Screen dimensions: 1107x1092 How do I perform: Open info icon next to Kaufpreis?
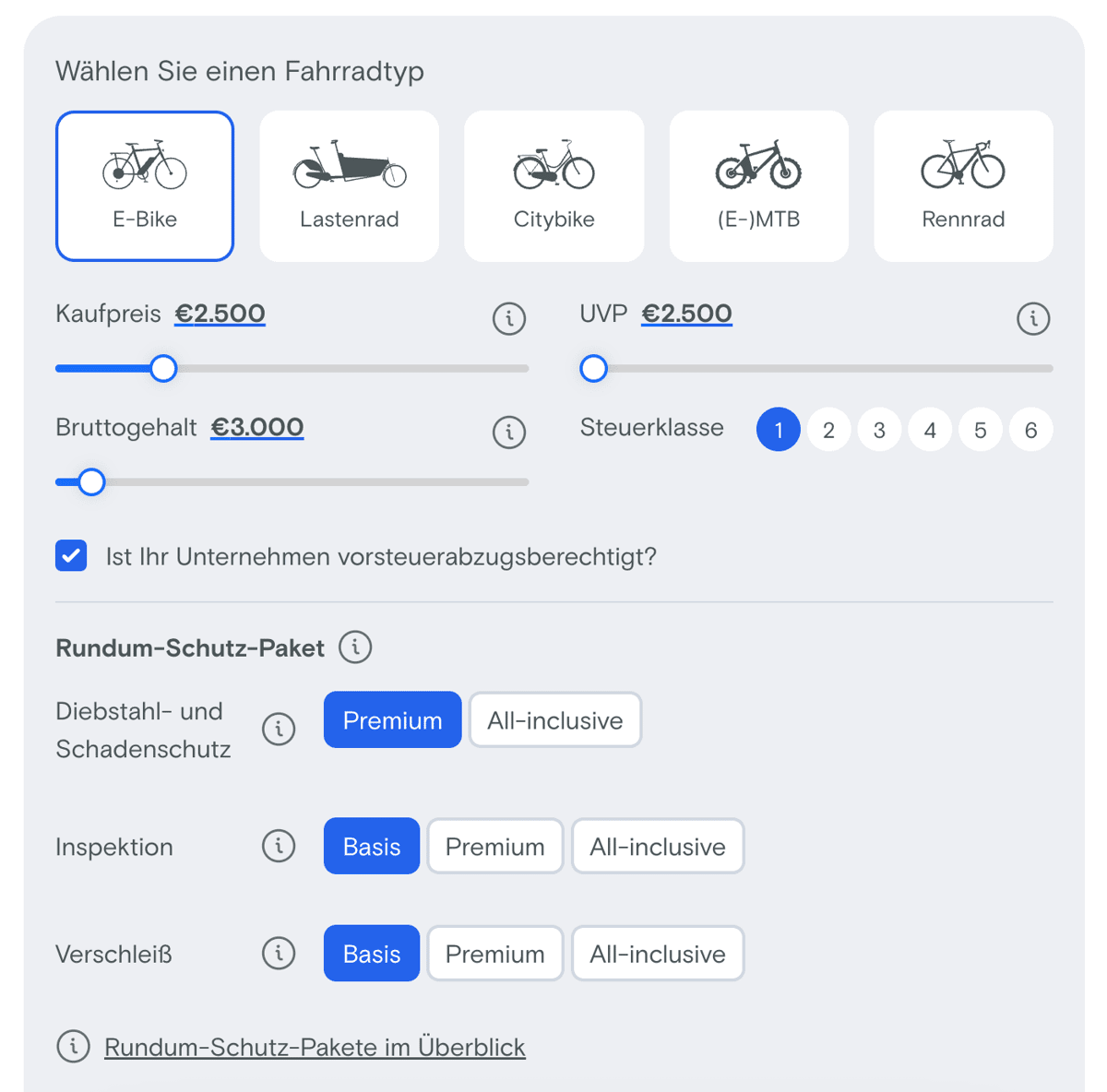coord(509,318)
